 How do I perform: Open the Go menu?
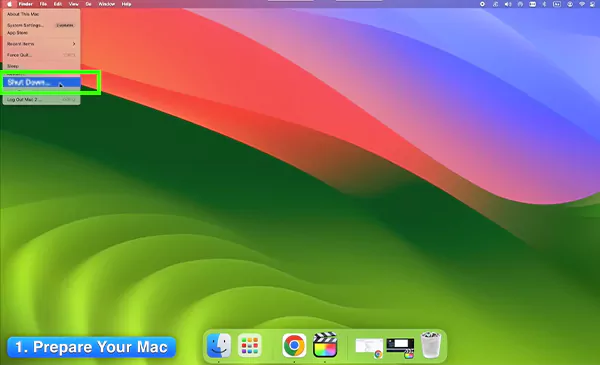point(88,4)
